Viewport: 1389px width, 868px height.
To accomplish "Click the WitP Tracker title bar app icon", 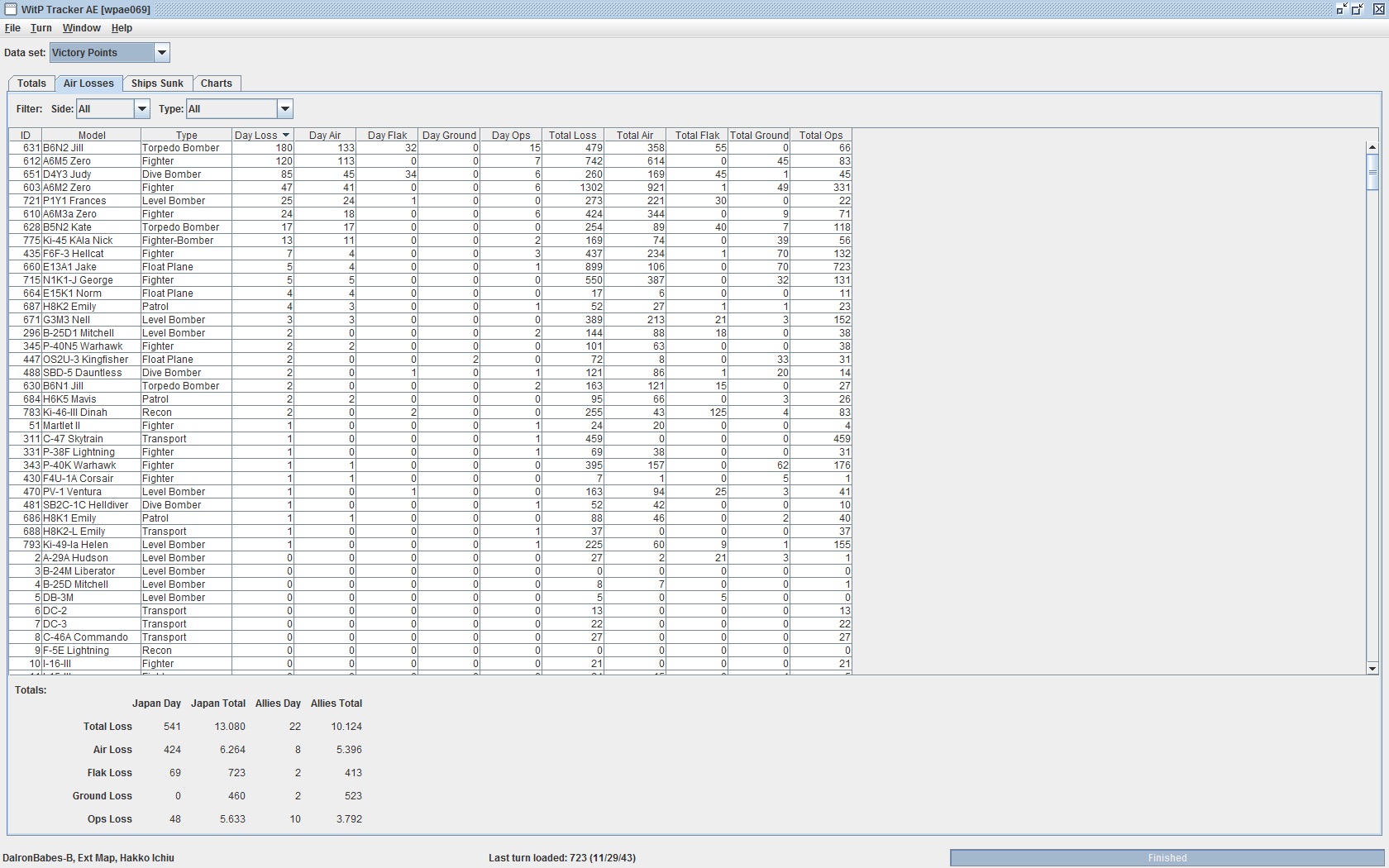I will coord(10,9).
